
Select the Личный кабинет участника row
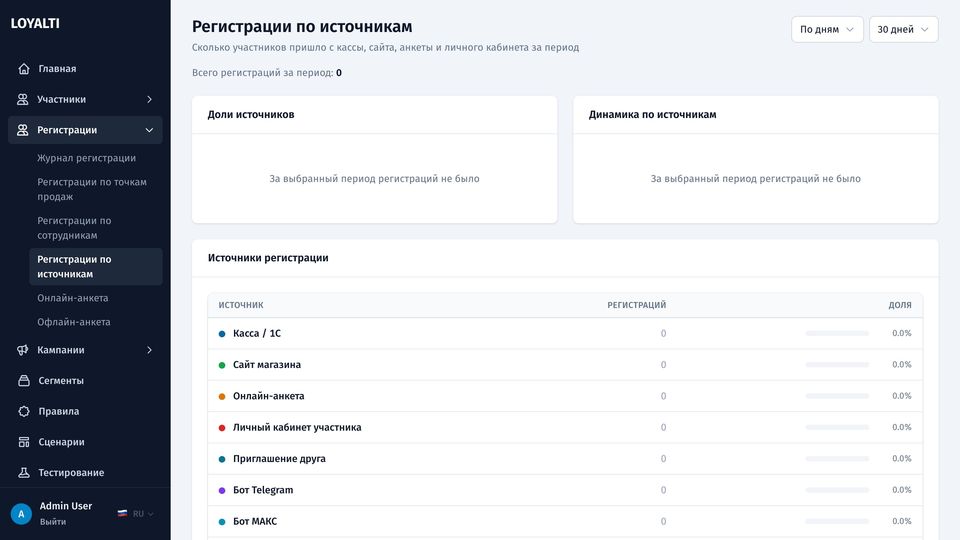(x=564, y=427)
